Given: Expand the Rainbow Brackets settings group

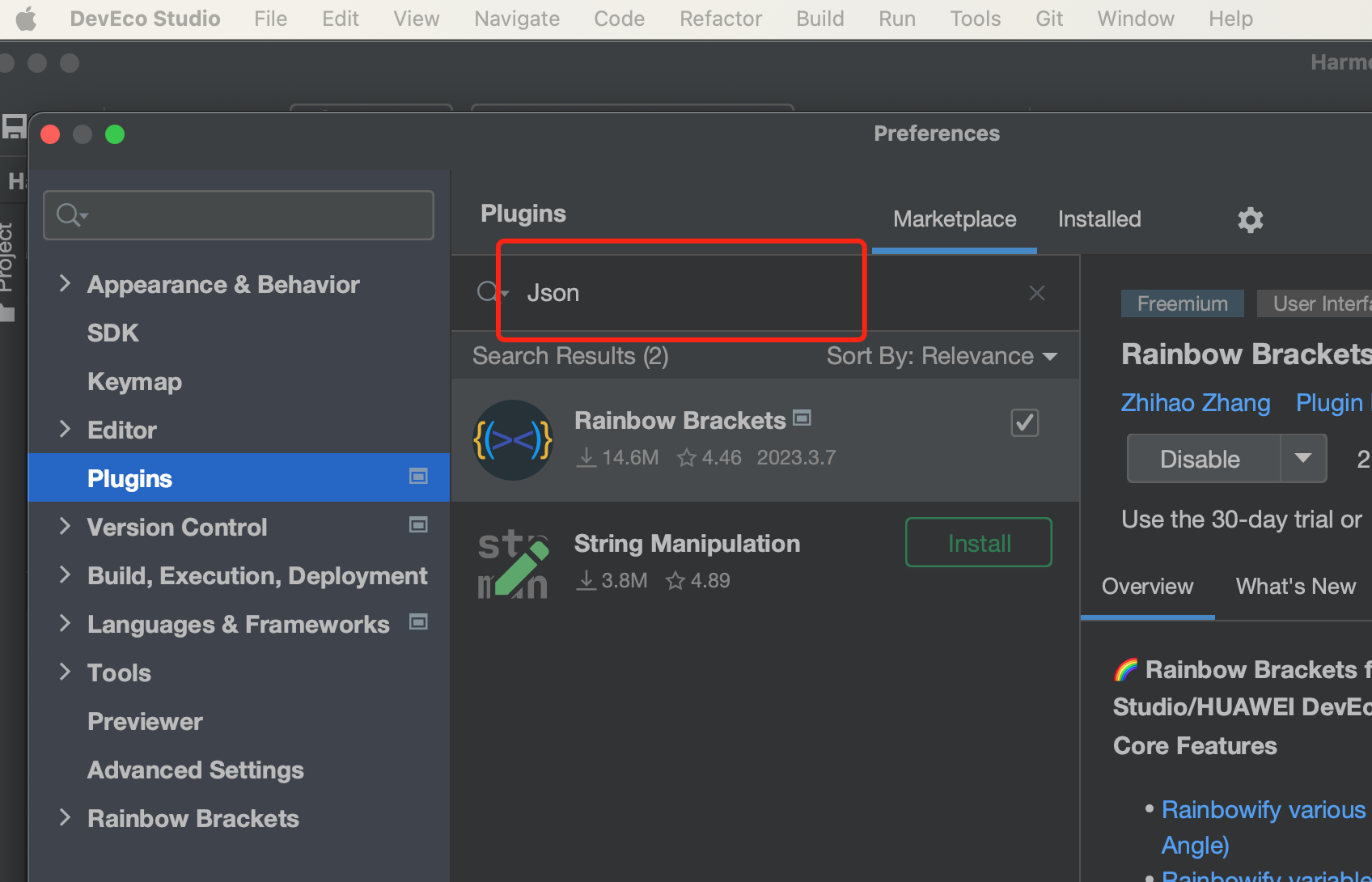Looking at the screenshot, I should coord(65,817).
